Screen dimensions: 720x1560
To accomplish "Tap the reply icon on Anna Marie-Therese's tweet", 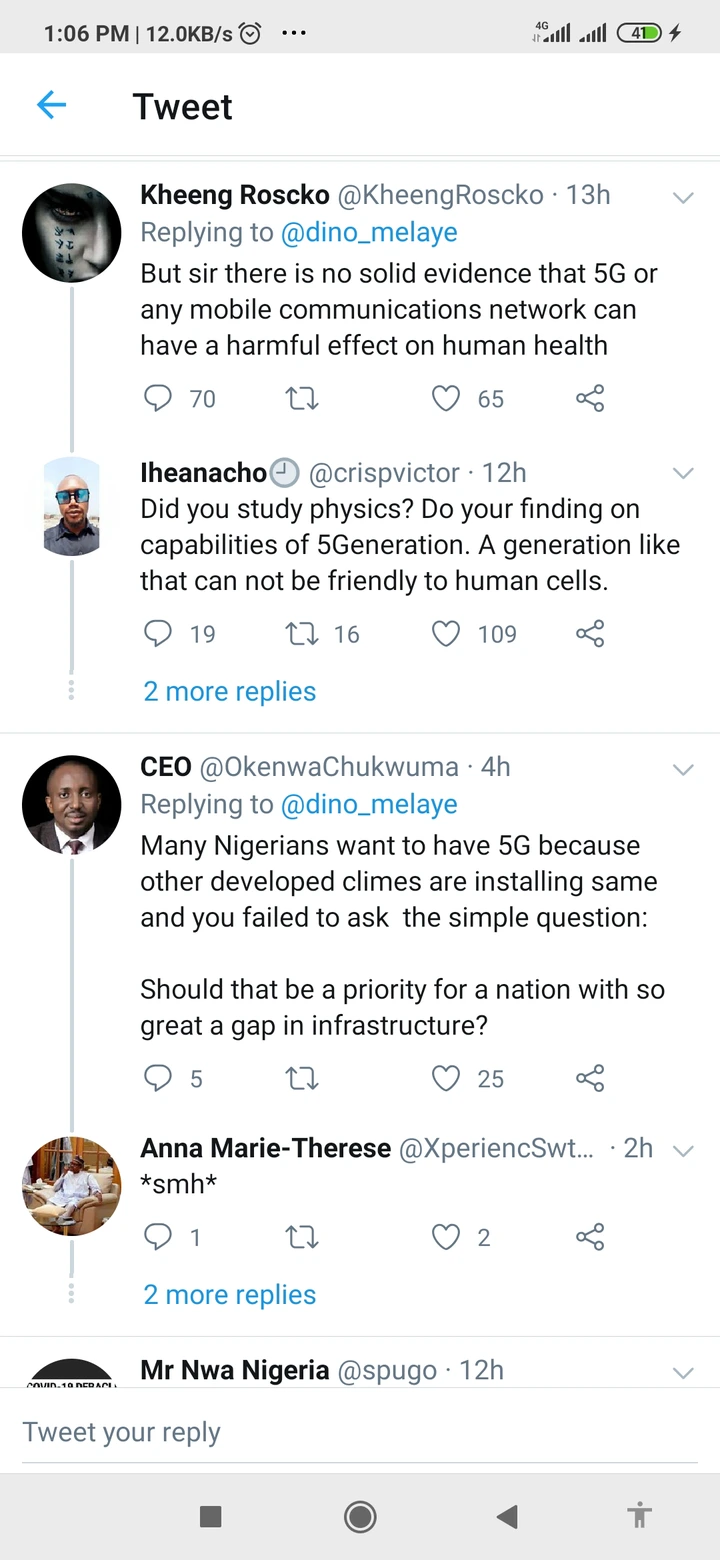I will pyautogui.click(x=158, y=1237).
